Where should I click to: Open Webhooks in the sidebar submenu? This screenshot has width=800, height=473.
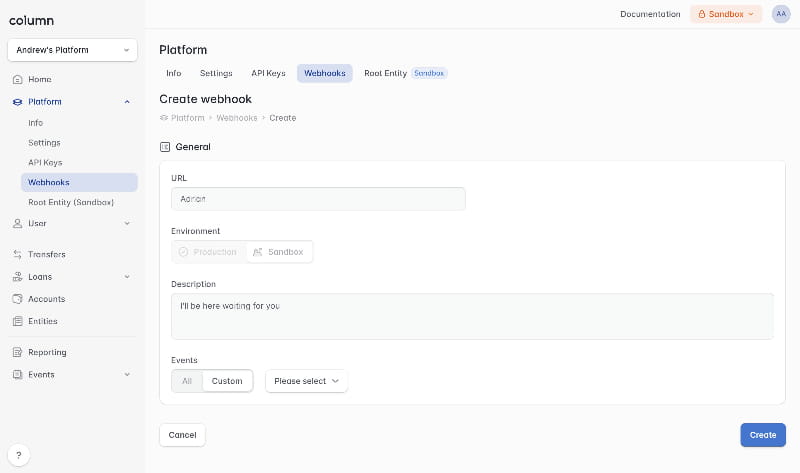point(79,183)
